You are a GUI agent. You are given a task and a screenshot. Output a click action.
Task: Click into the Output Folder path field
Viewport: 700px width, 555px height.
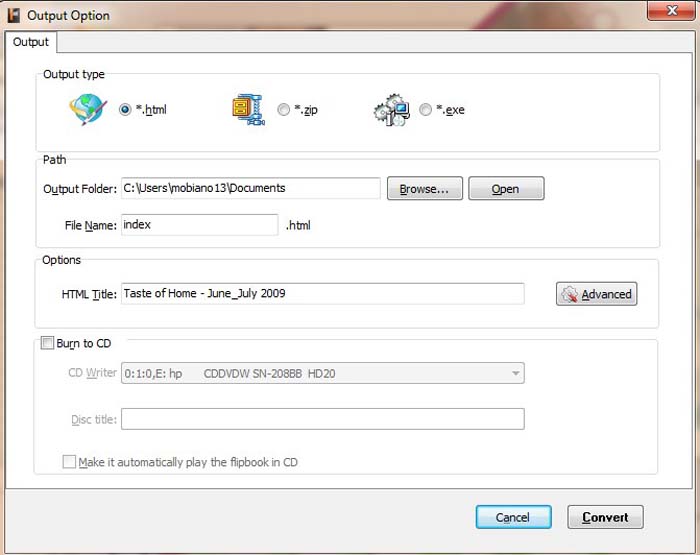[x=251, y=188]
